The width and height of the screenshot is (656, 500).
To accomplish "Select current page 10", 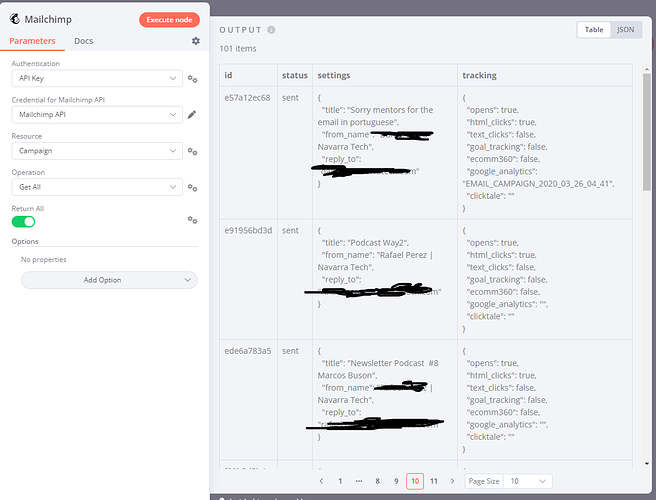I will 415,481.
